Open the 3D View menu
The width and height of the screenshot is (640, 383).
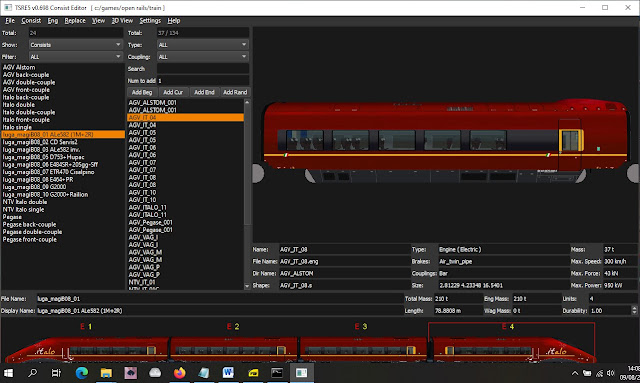122,20
